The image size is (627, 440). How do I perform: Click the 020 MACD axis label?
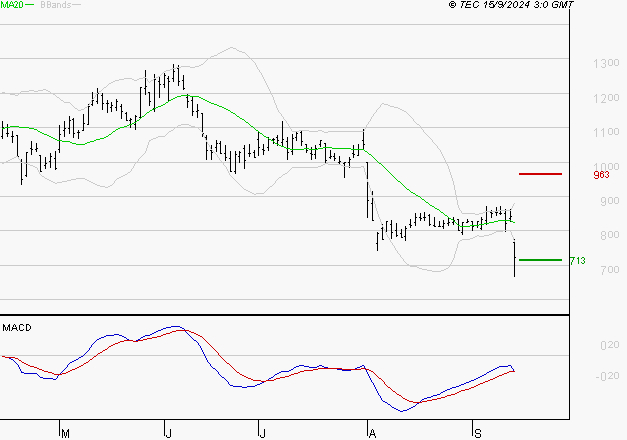coord(610,345)
